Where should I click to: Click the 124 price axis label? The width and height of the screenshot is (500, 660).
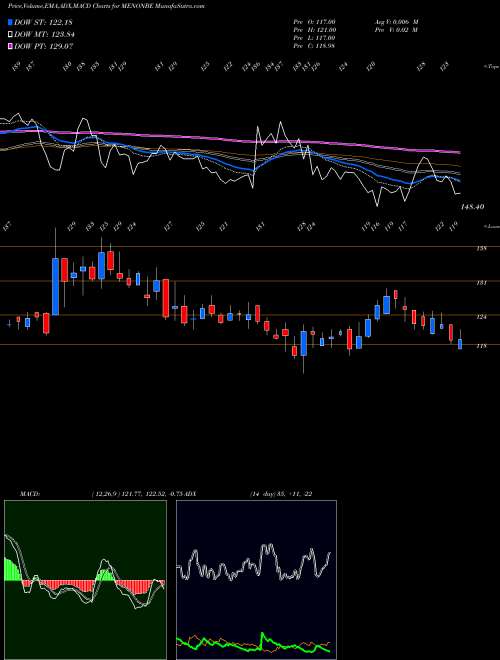(481, 317)
